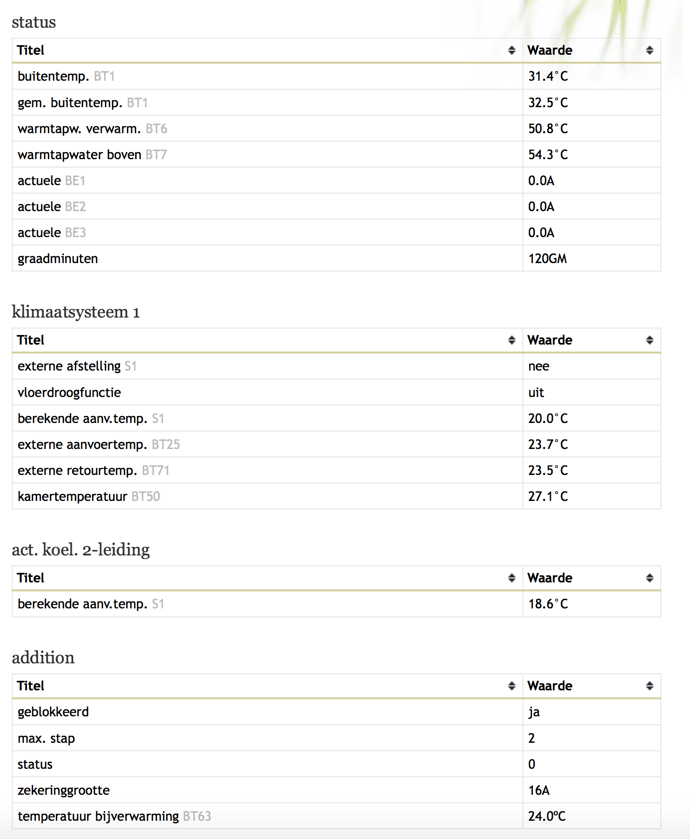Sort act. koel. 2-leiding Titel column arrows
The width and height of the screenshot is (690, 839).
point(512,578)
